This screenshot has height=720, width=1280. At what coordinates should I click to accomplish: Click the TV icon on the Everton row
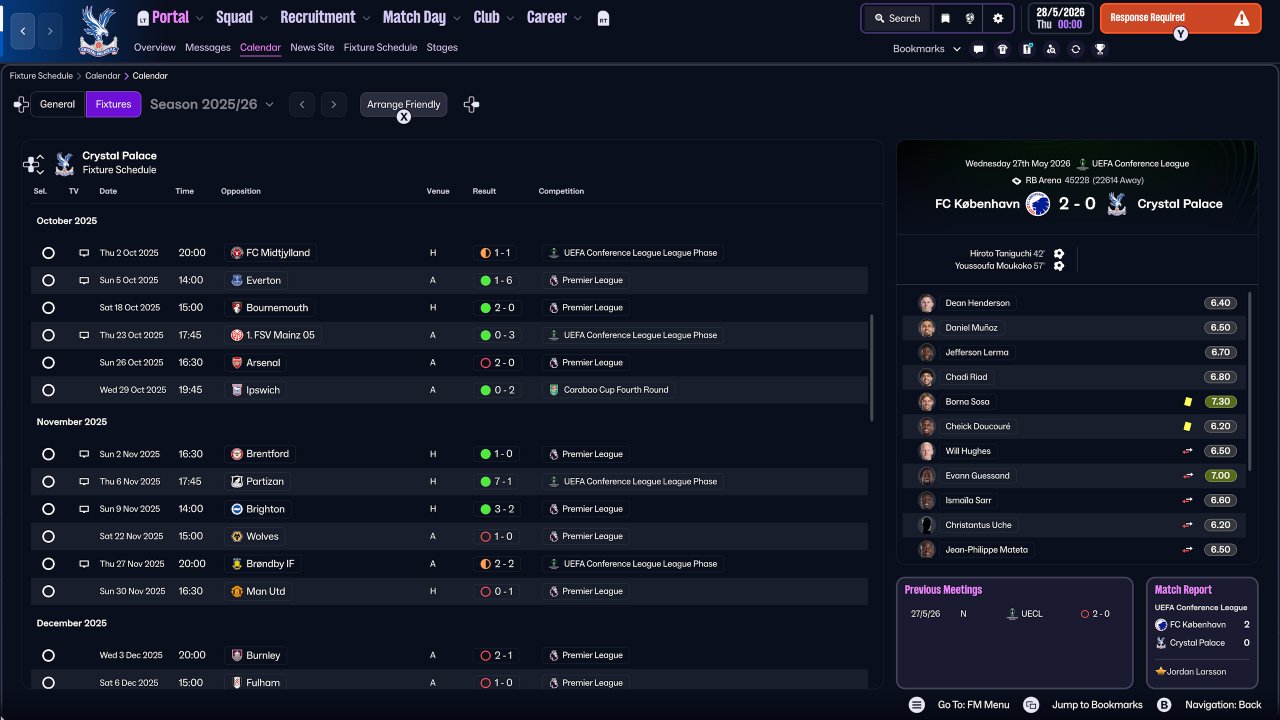(84, 280)
